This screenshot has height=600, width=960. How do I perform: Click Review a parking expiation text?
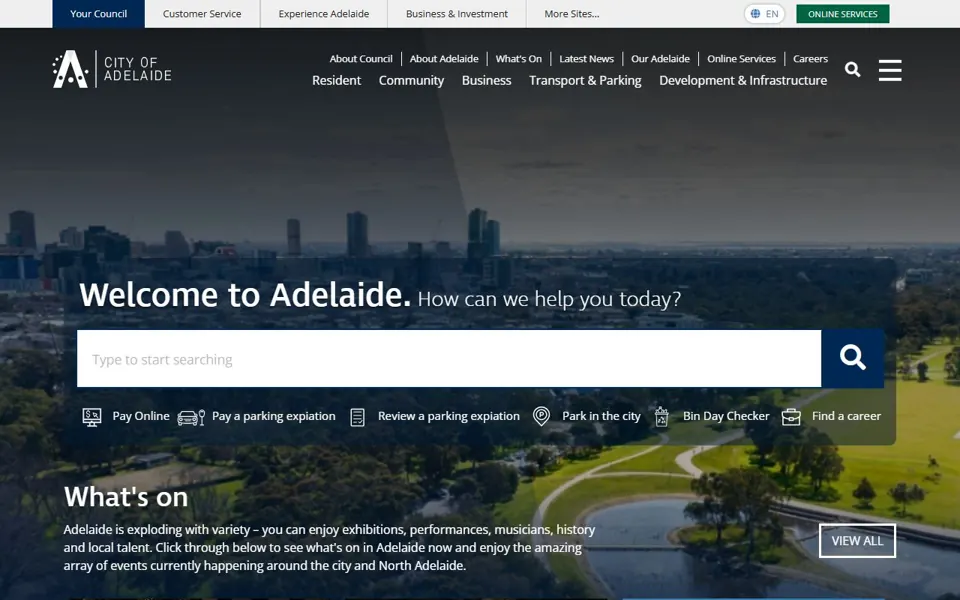(449, 416)
